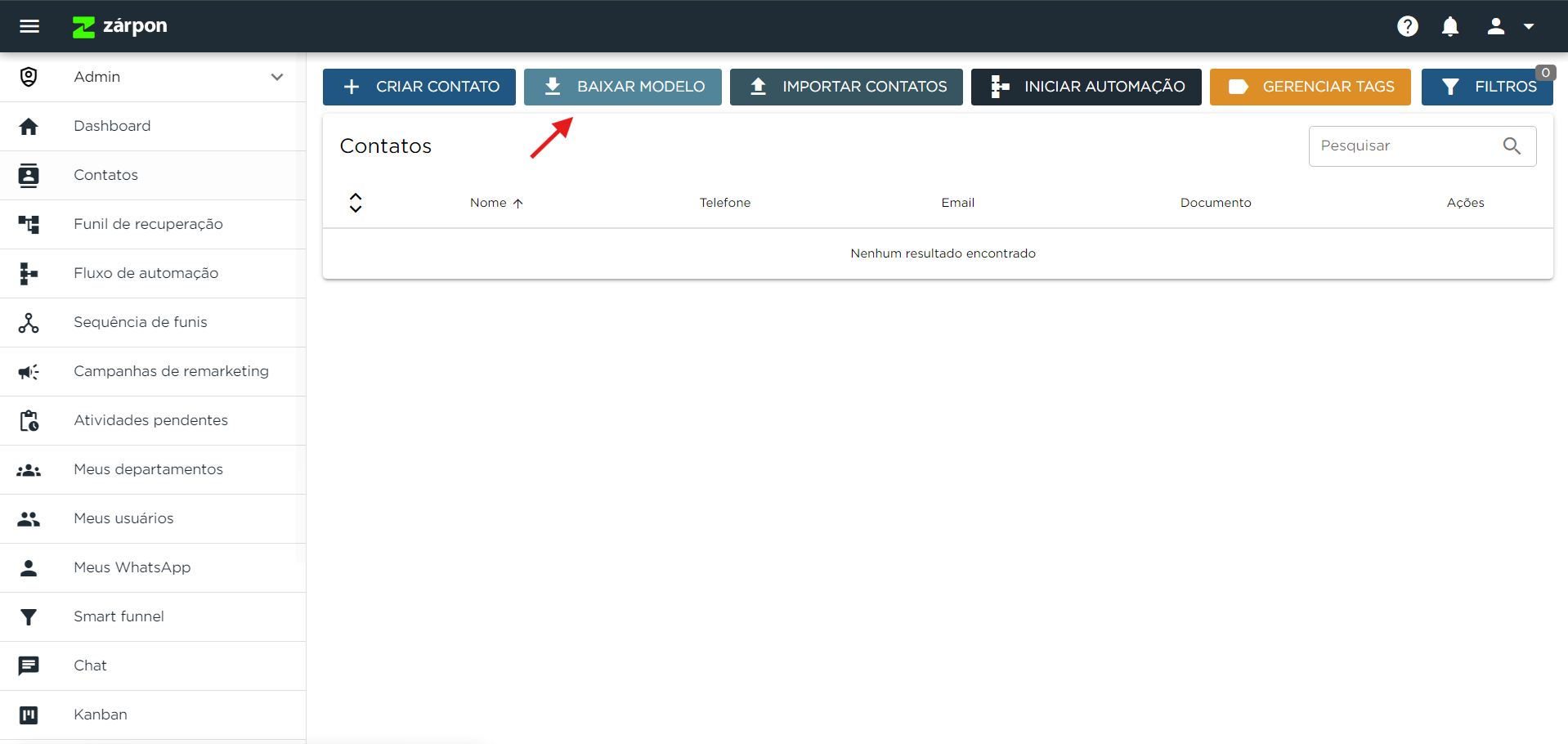Click the Campanhas de remarketing megaphone icon
Image resolution: width=1568 pixels, height=744 pixels.
pyautogui.click(x=29, y=372)
